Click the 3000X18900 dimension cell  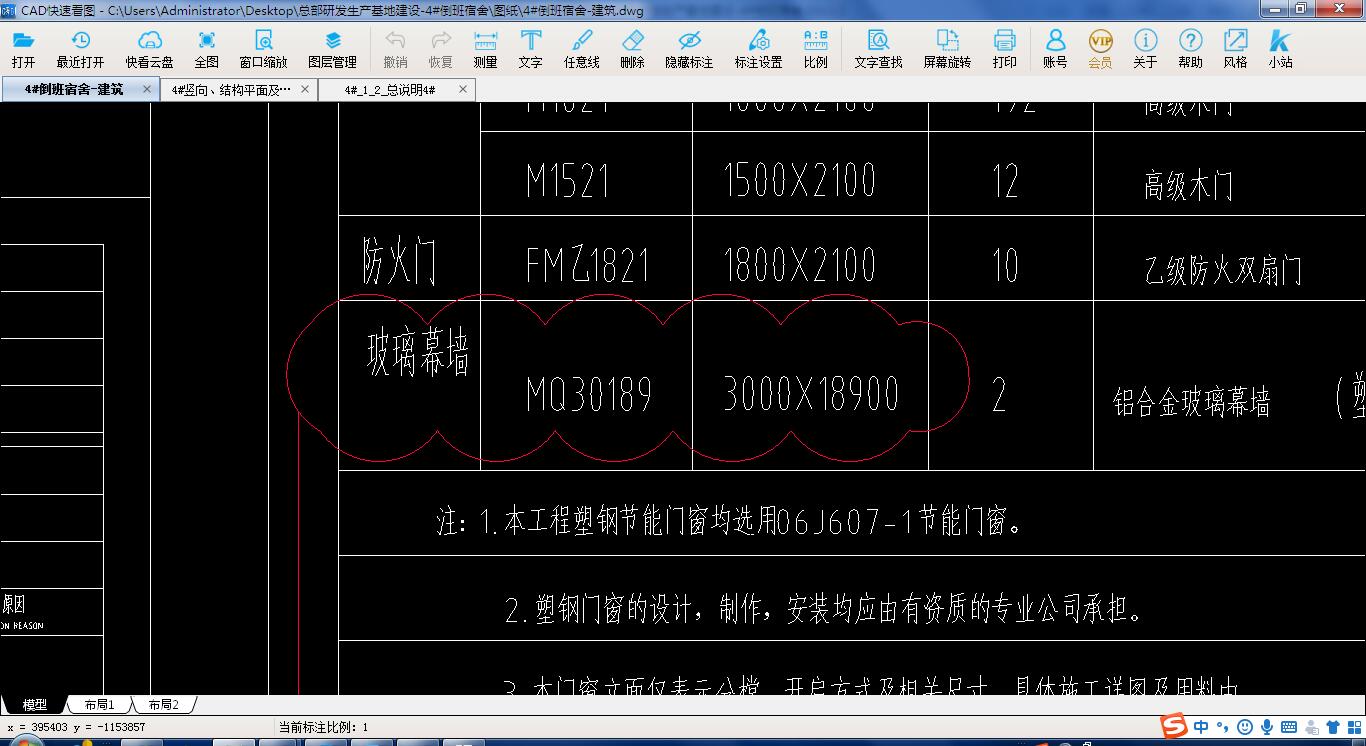(811, 394)
